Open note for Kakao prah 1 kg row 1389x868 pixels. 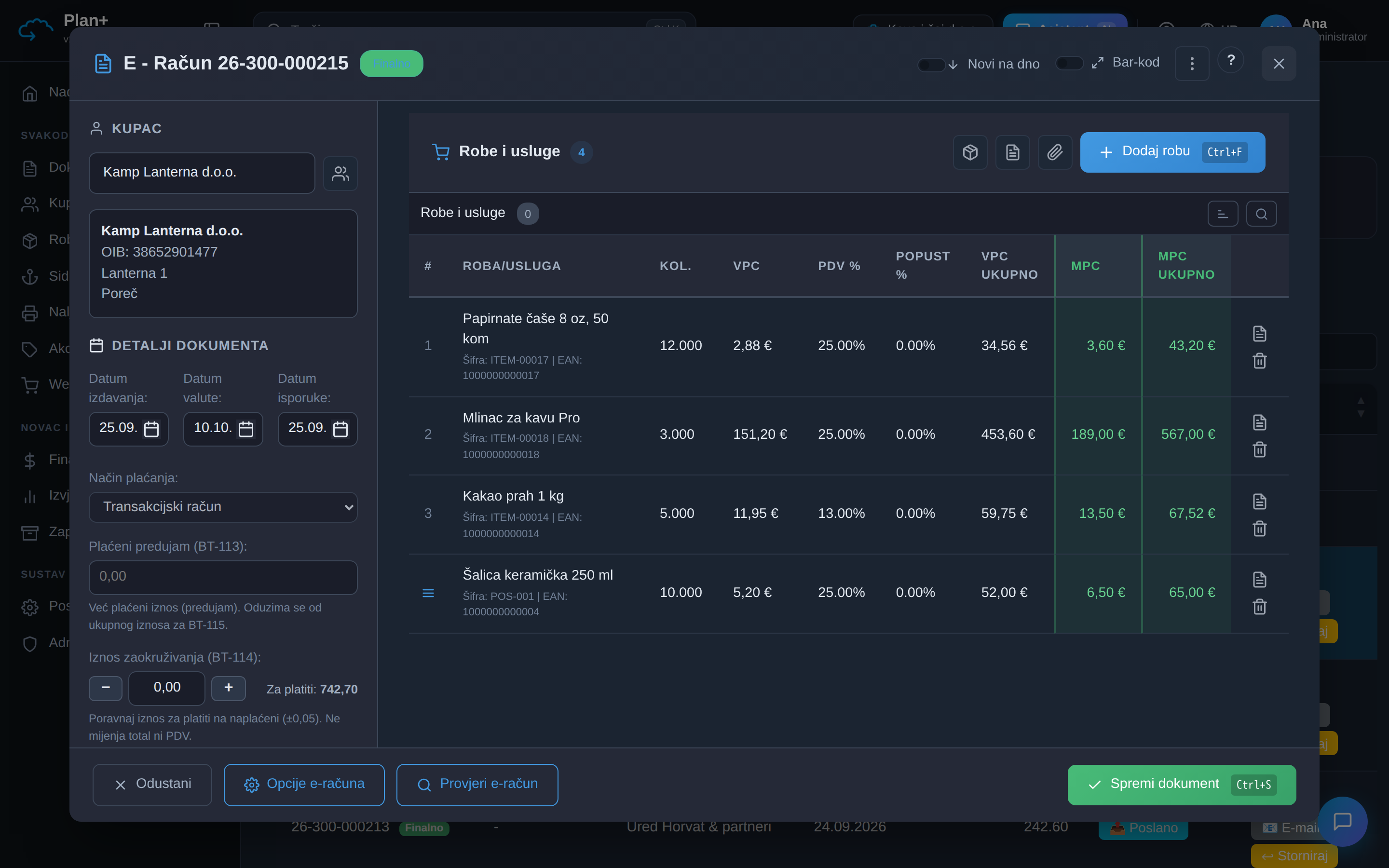pos(1259,502)
